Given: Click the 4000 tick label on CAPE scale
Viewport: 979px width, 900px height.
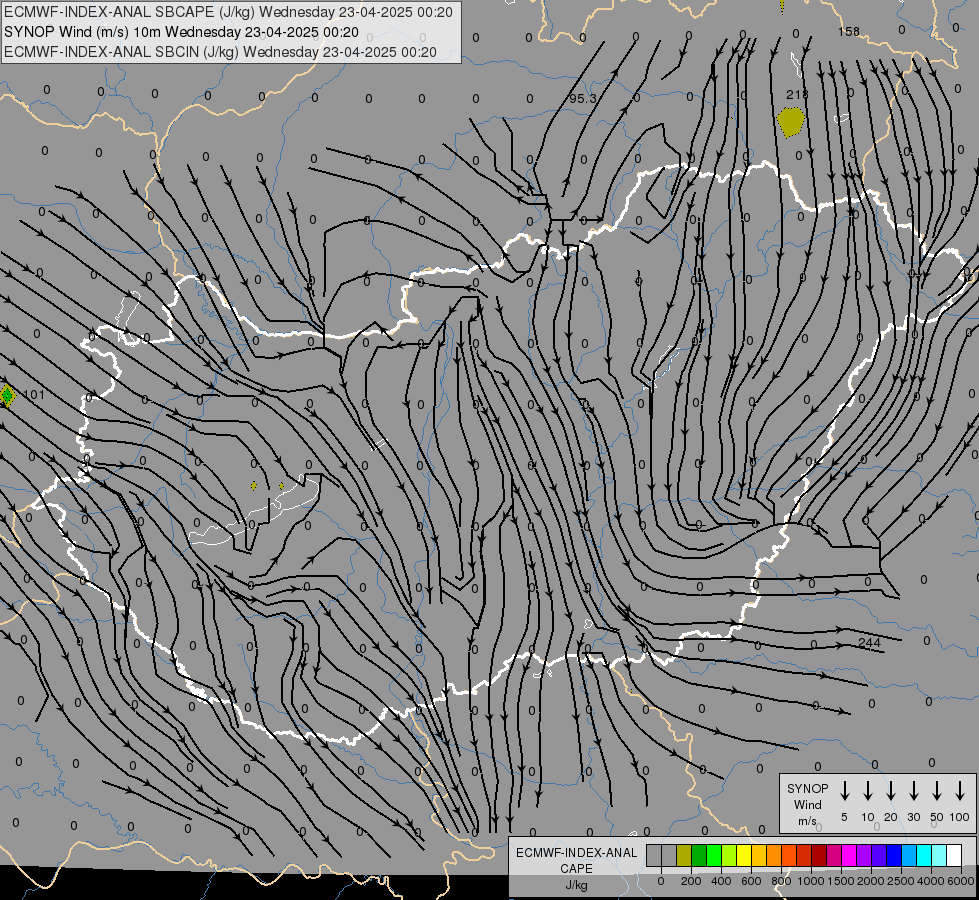Looking at the screenshot, I should click(931, 881).
